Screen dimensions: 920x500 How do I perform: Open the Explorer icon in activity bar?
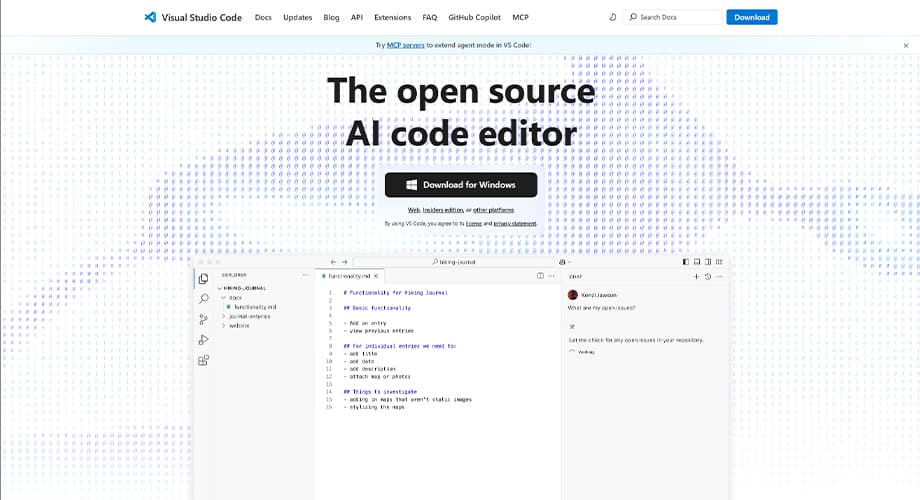pyautogui.click(x=203, y=279)
